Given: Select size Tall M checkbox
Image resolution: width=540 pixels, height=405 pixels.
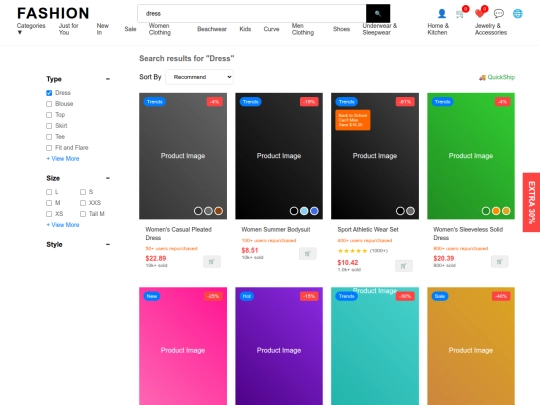Looking at the screenshot, I should pyautogui.click(x=83, y=214).
